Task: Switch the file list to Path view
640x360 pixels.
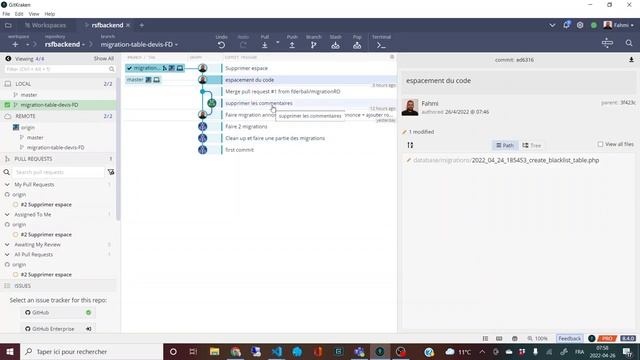Action: coord(504,145)
